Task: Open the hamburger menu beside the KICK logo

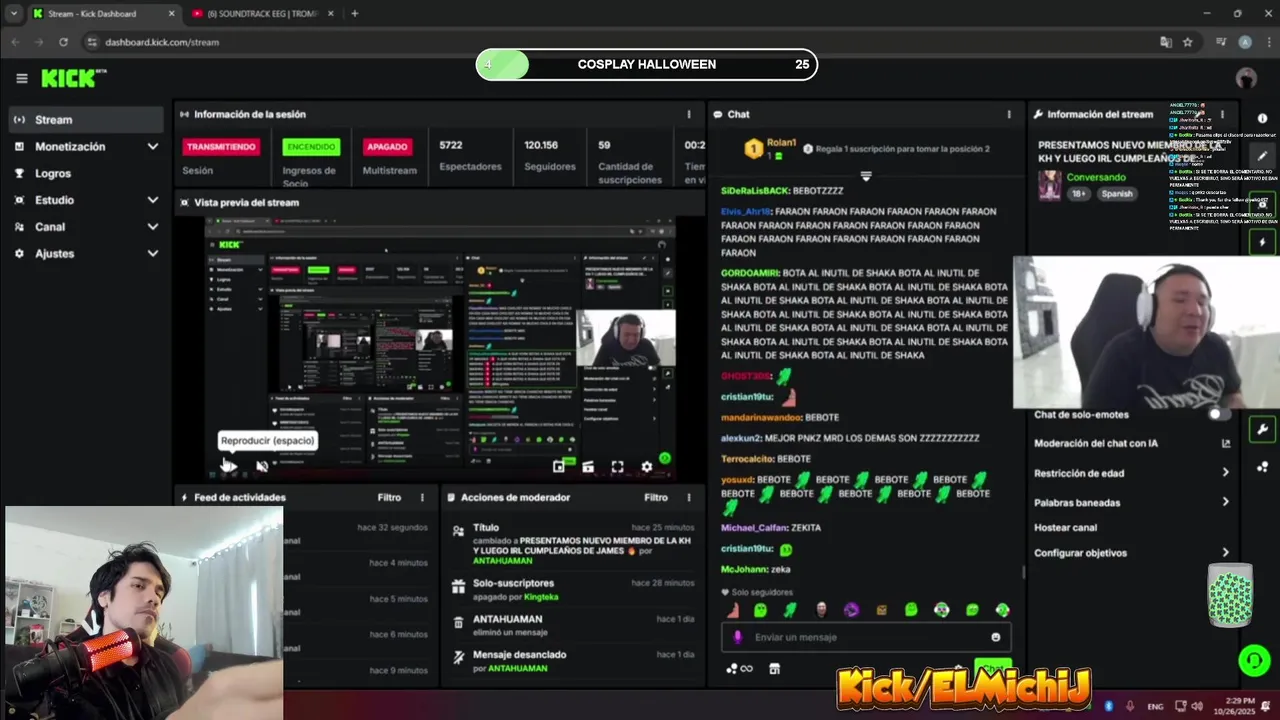Action: pos(21,78)
